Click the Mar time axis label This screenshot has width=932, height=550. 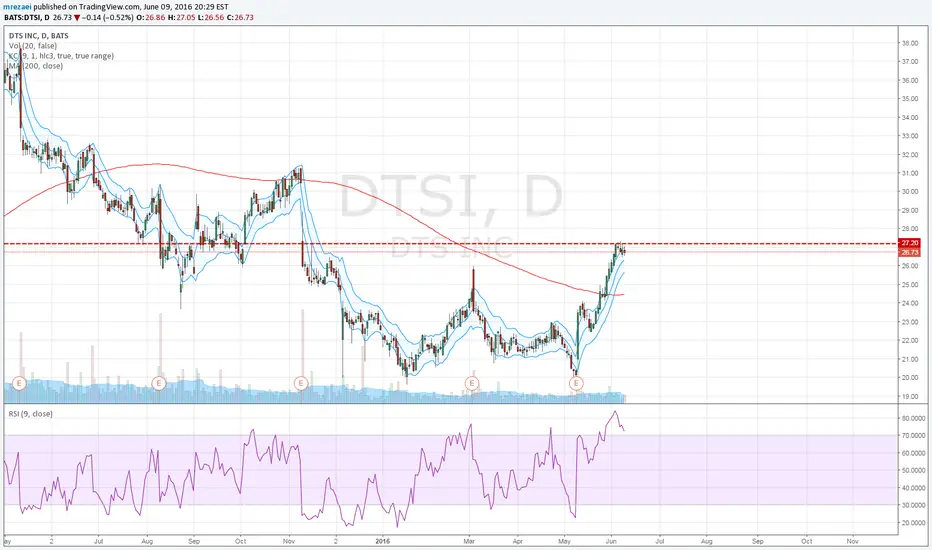[x=470, y=542]
